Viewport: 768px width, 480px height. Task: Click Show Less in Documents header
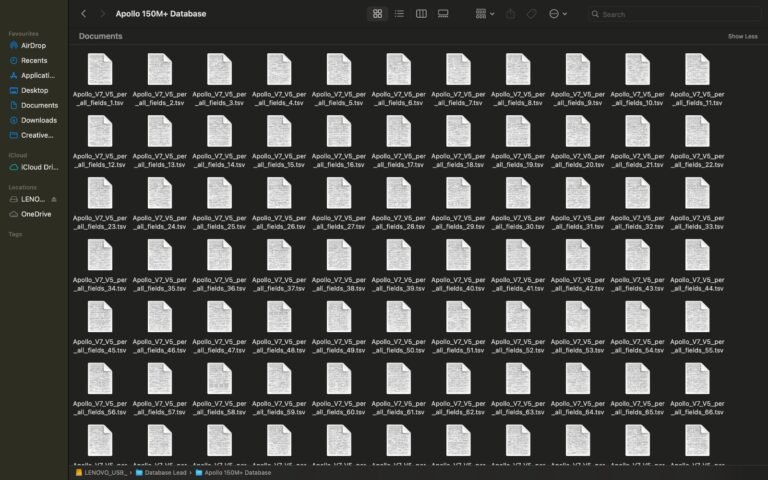pos(742,36)
